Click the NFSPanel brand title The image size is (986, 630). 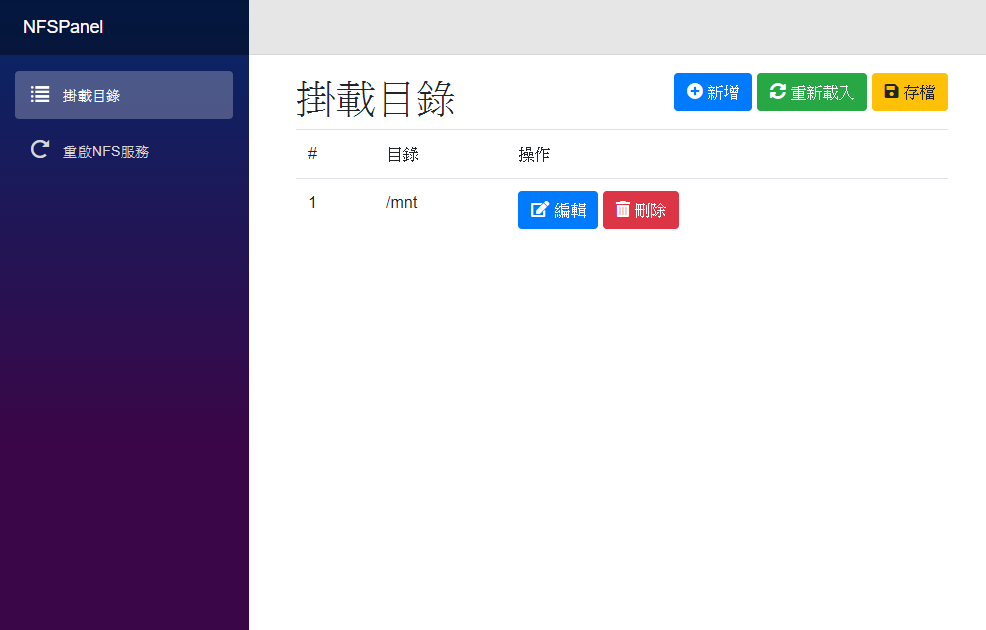tap(63, 27)
